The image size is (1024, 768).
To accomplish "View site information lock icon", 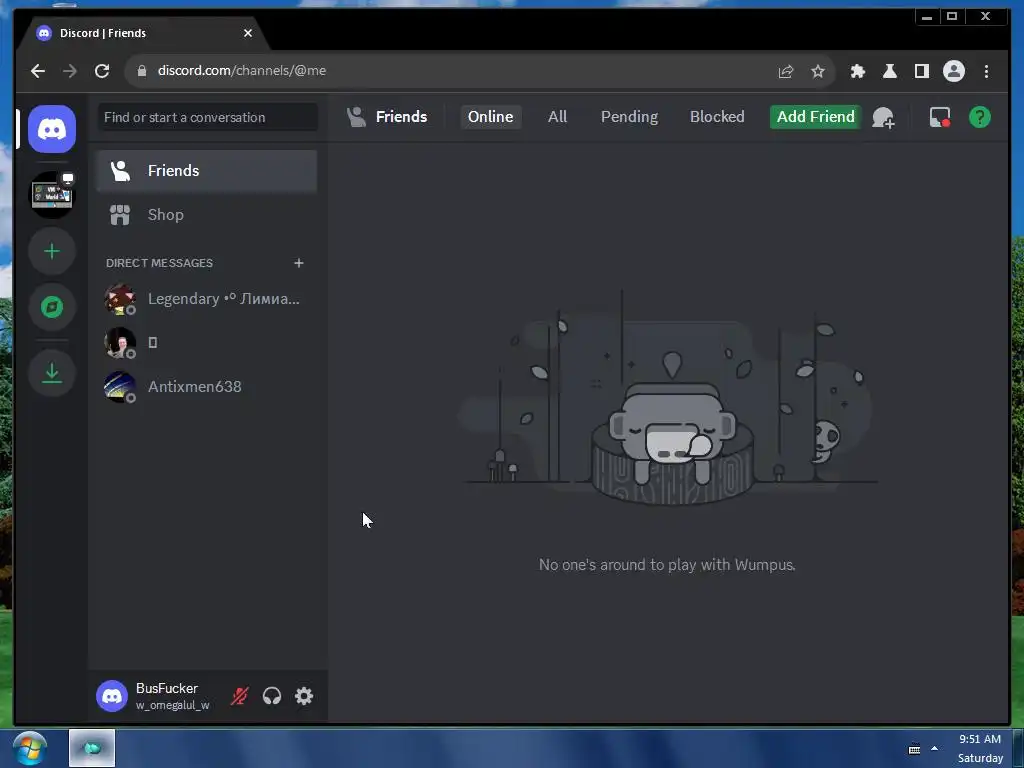I will [142, 71].
